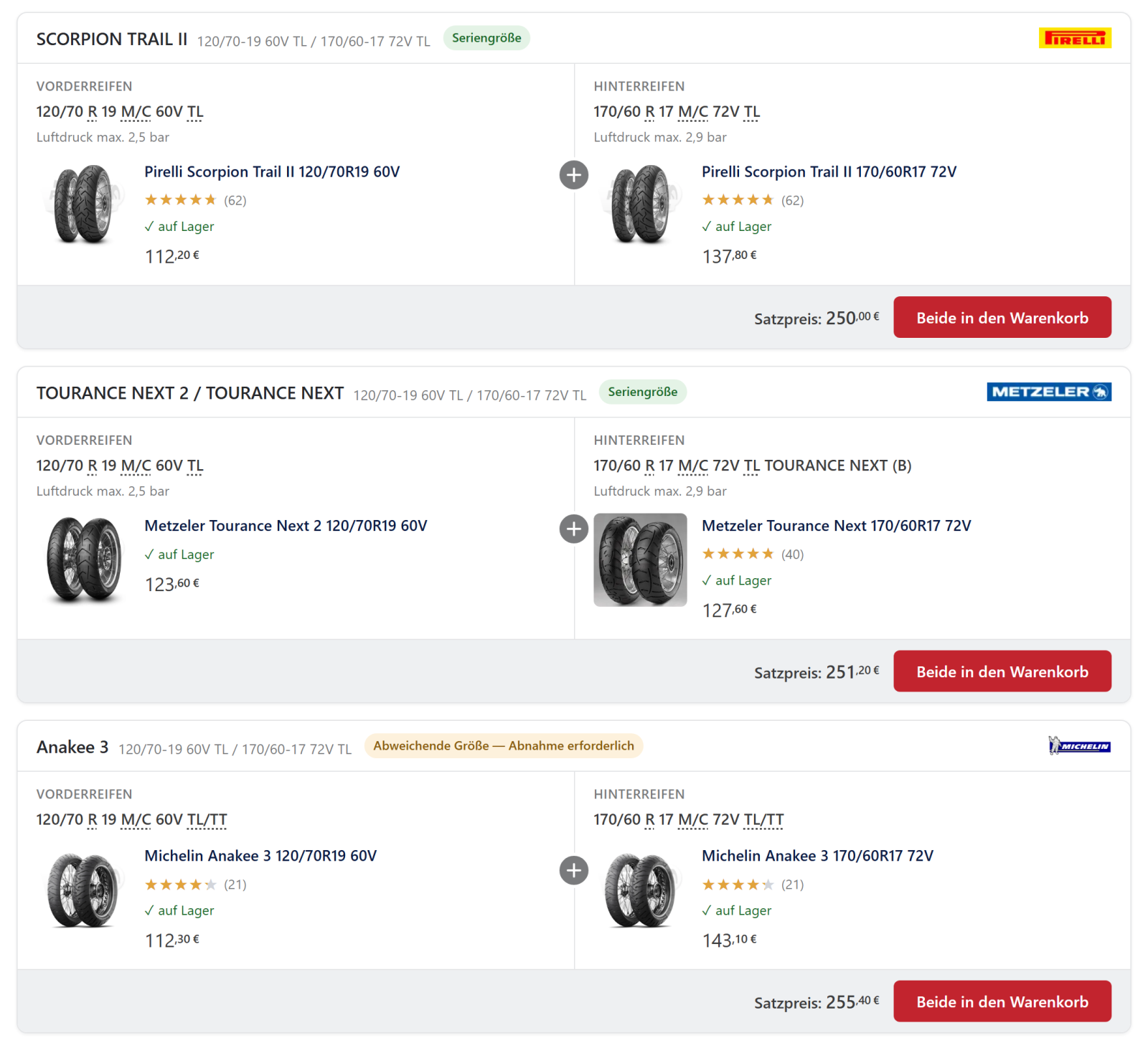Click the Abweichende Größe warning badge

coord(504,746)
